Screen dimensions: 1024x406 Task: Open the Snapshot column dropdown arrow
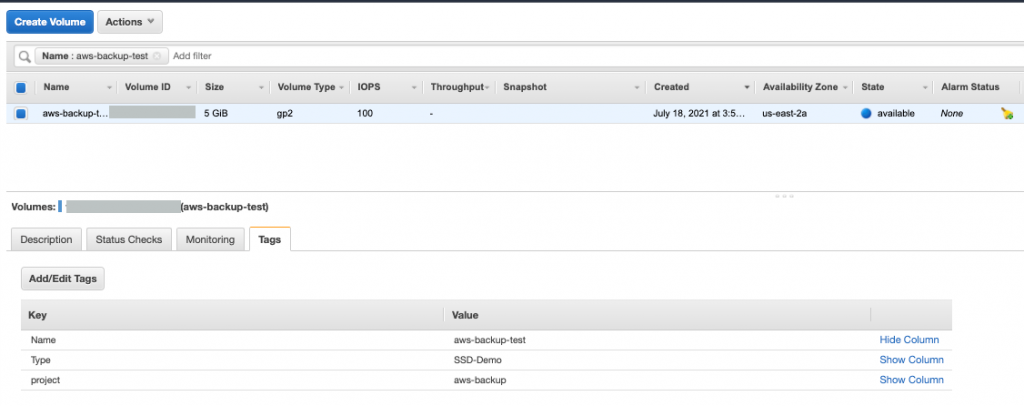pyautogui.click(x=637, y=87)
